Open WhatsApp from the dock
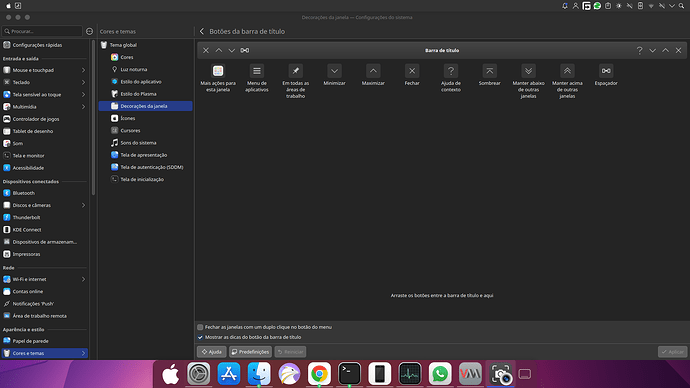The image size is (690, 388). 440,373
